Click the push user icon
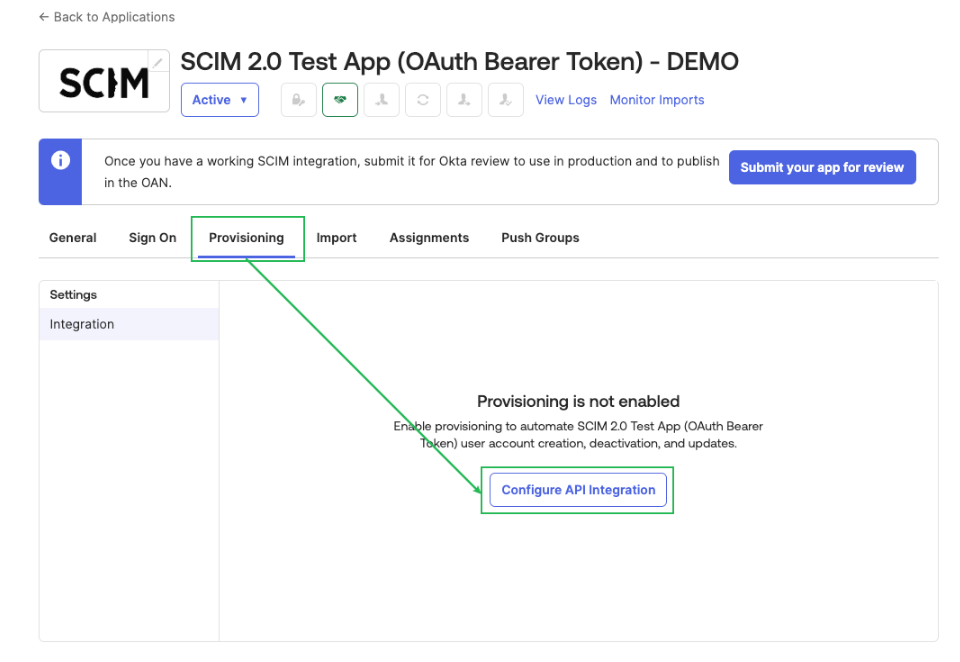Viewport: 960px width, 662px height. 464,100
